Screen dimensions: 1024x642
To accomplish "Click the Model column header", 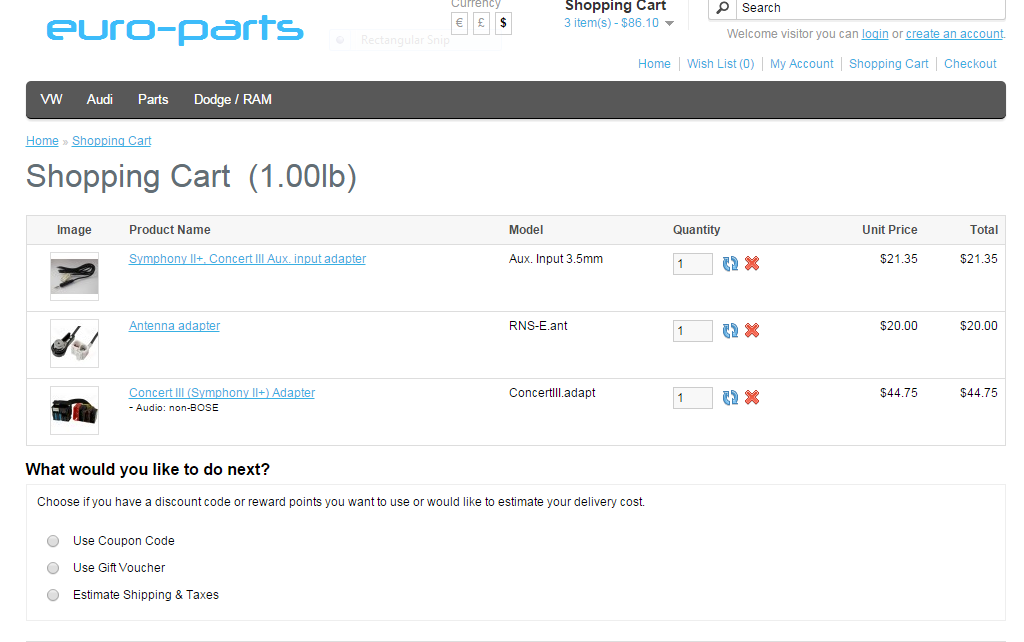I will [x=526, y=230].
